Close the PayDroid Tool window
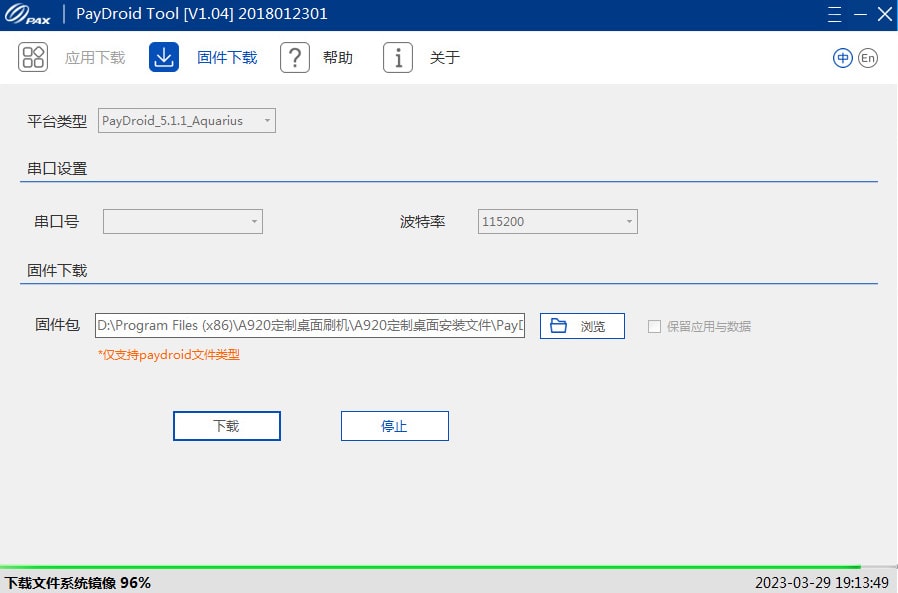The height and width of the screenshot is (593, 898). [x=885, y=14]
